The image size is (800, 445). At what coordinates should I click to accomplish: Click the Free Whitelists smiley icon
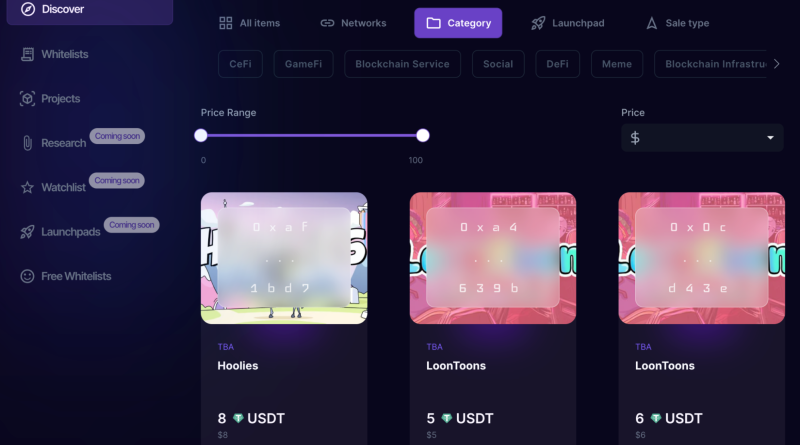point(28,276)
